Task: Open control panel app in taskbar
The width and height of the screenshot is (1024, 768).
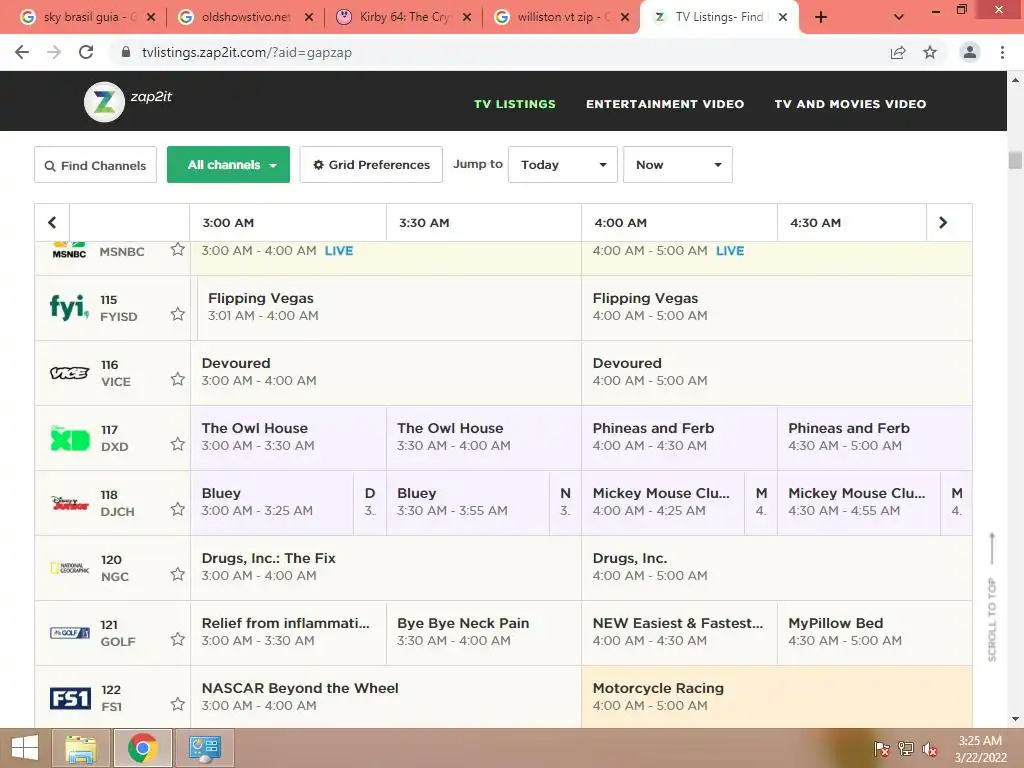Action: (x=204, y=748)
